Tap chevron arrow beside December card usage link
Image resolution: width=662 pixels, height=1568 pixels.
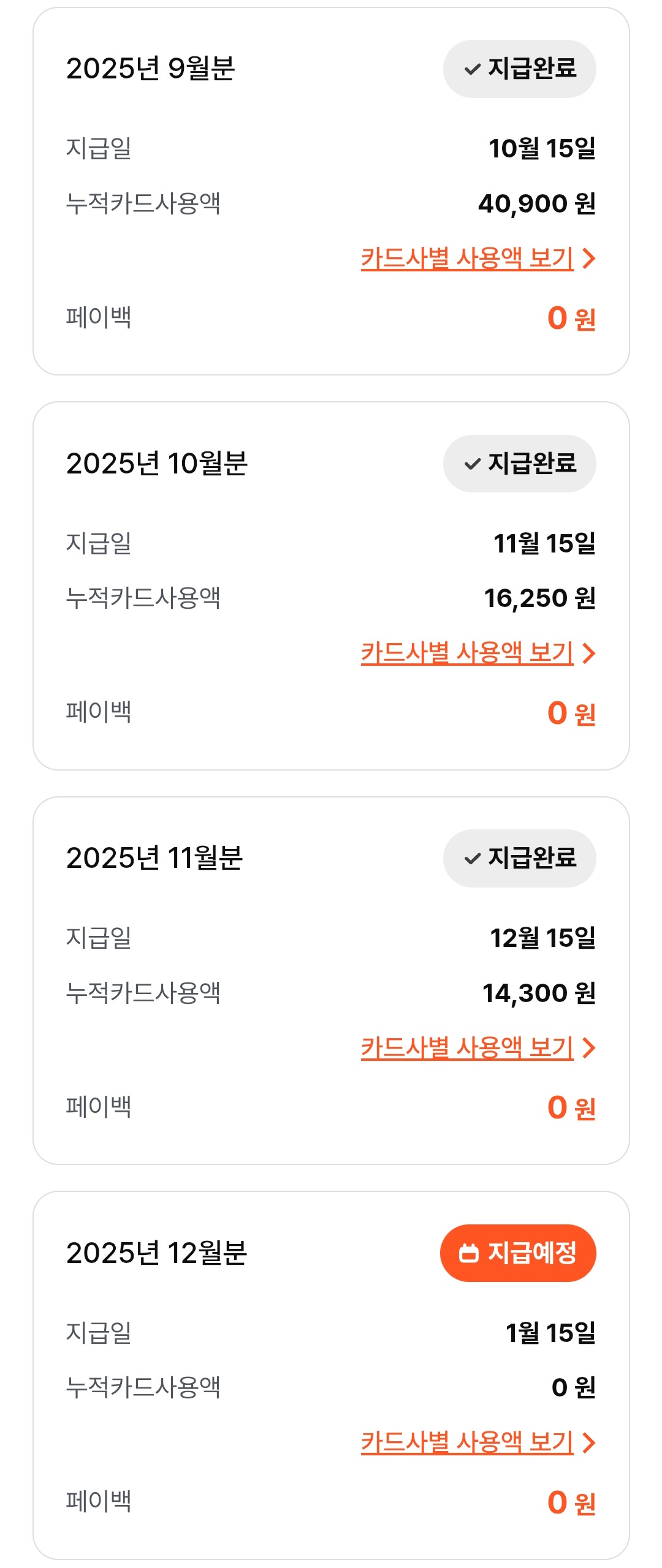pyautogui.click(x=588, y=1443)
